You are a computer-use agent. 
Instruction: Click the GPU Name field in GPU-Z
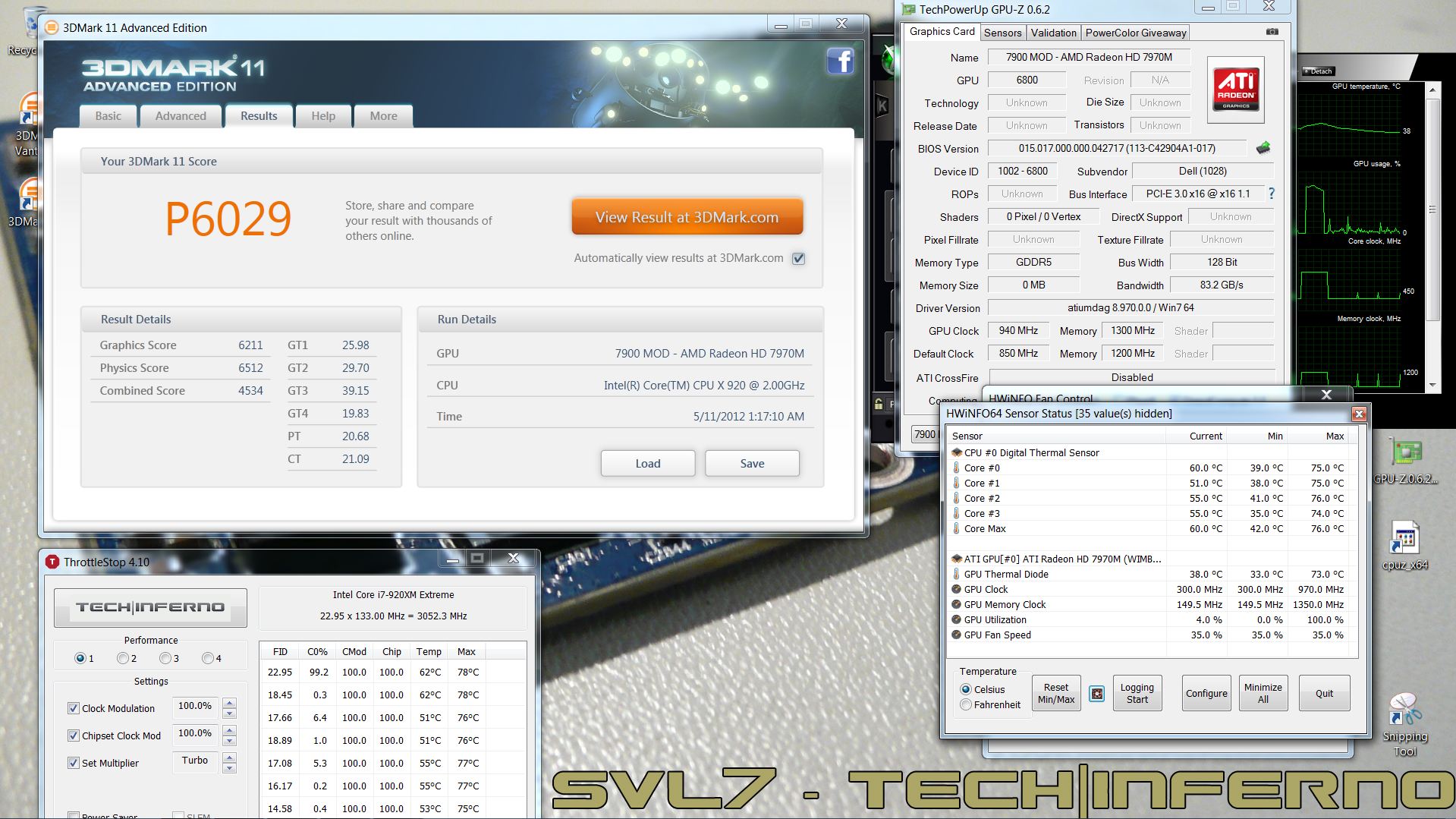[x=1089, y=57]
